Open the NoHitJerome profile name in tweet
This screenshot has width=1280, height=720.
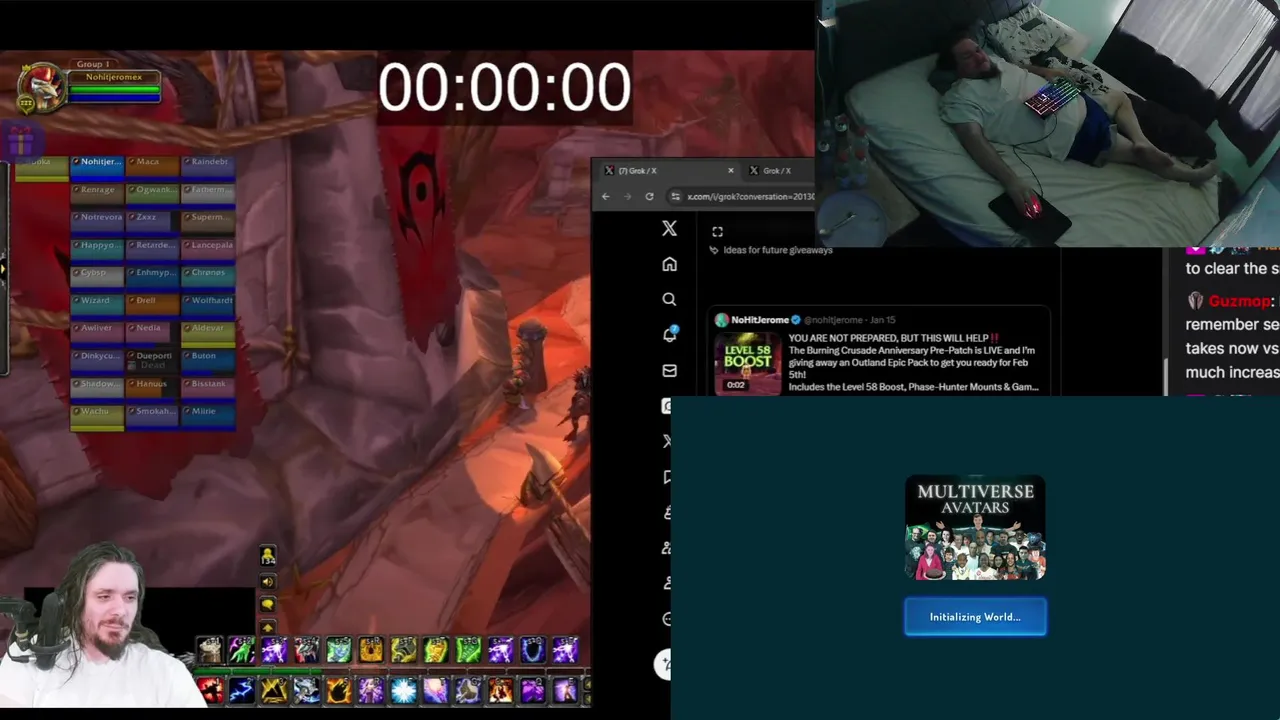click(760, 320)
